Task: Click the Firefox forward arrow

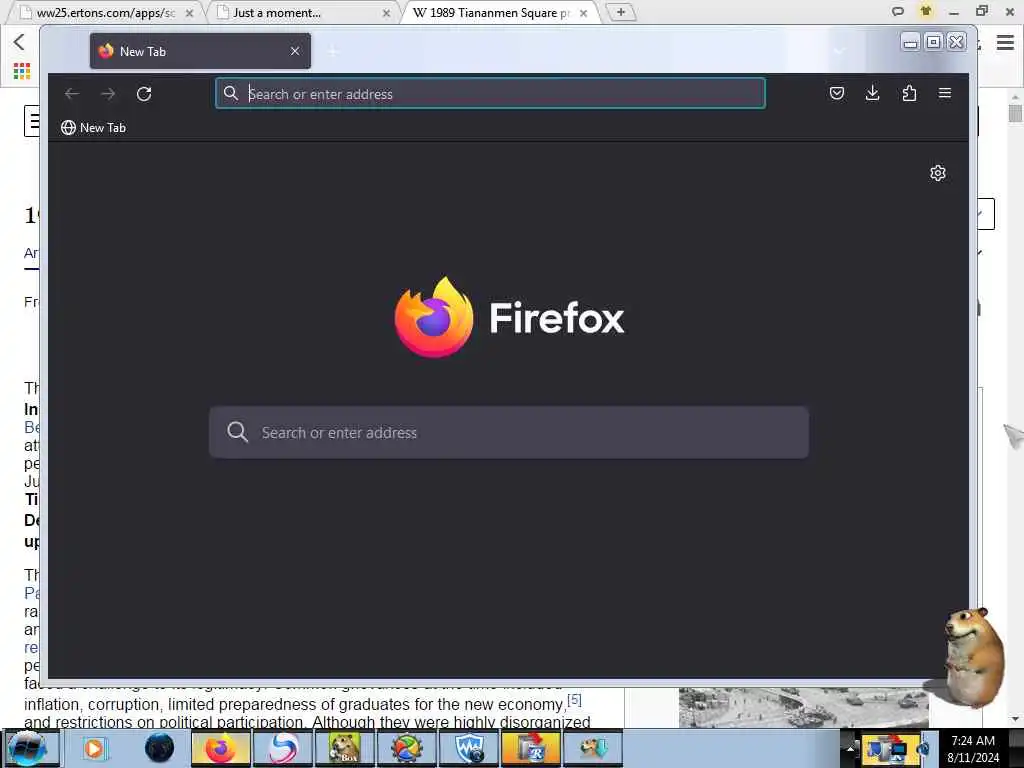Action: (x=108, y=94)
